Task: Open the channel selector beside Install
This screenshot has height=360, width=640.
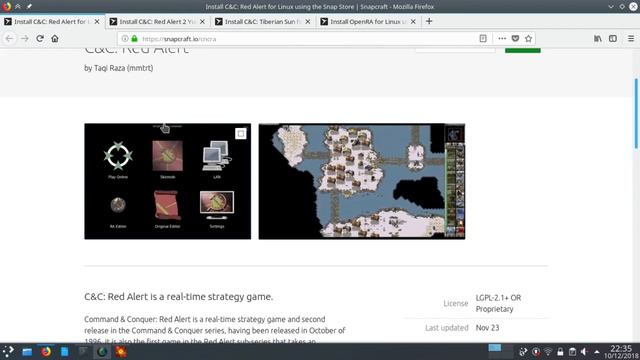Action: 455,50
